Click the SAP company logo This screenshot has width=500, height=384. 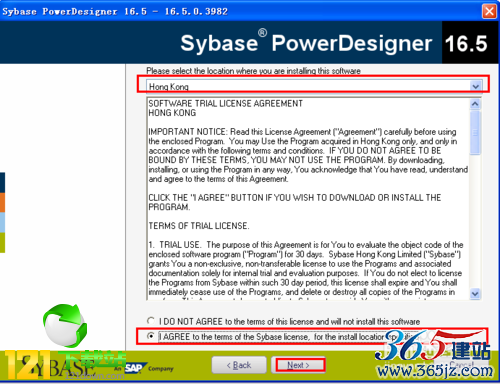coord(134,368)
